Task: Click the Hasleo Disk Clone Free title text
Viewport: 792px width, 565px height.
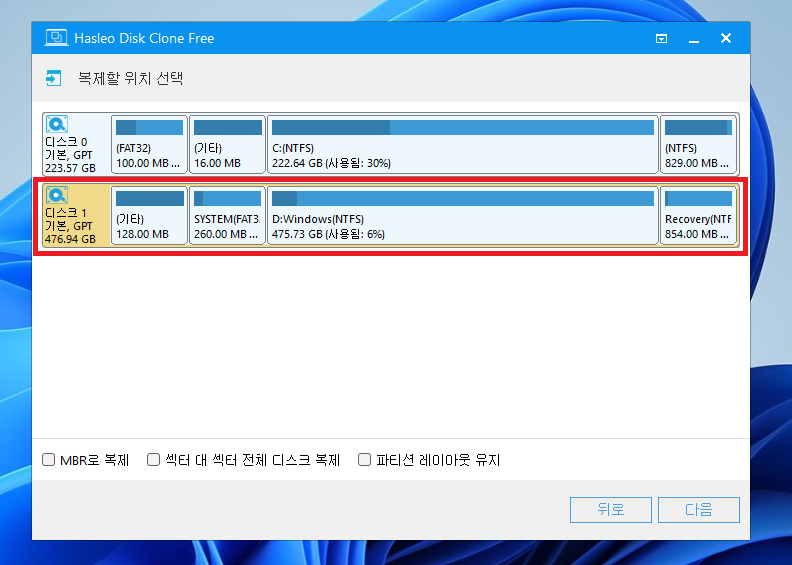Action: [144, 38]
